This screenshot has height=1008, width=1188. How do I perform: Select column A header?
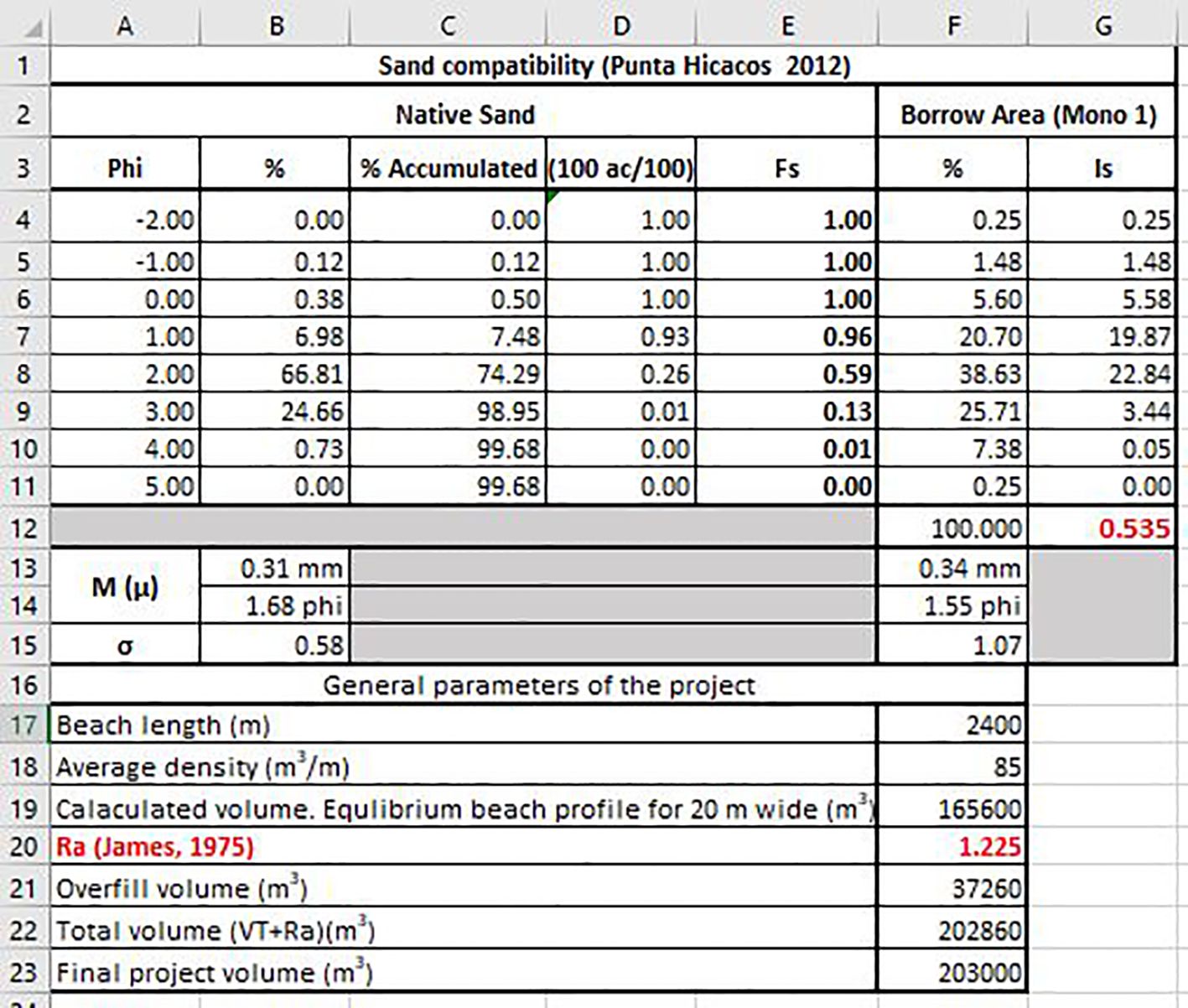[x=125, y=26]
